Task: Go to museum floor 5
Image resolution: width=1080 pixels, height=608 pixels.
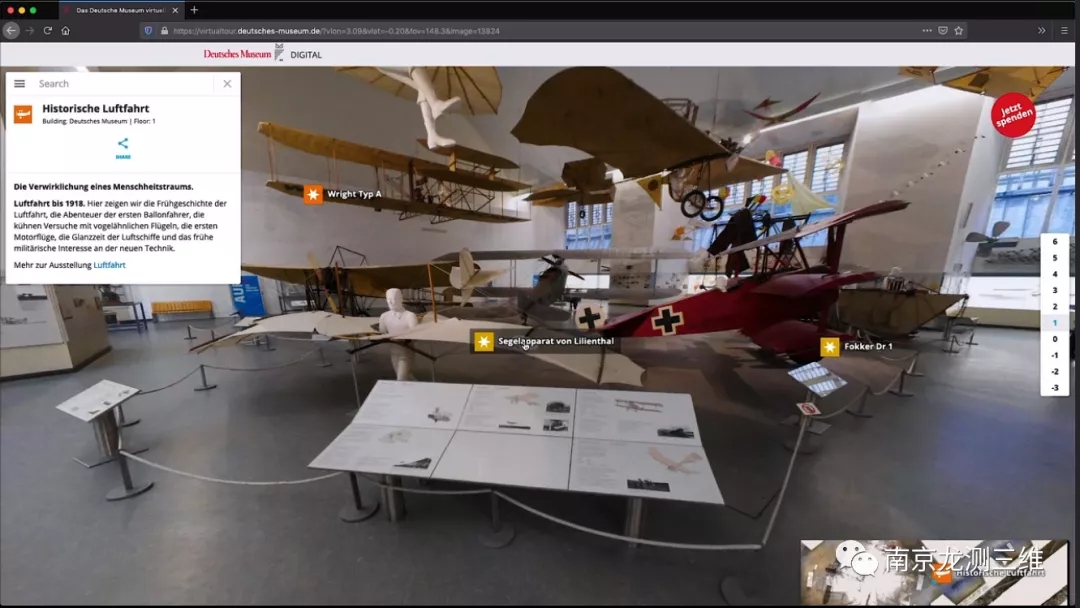Action: (x=1055, y=258)
